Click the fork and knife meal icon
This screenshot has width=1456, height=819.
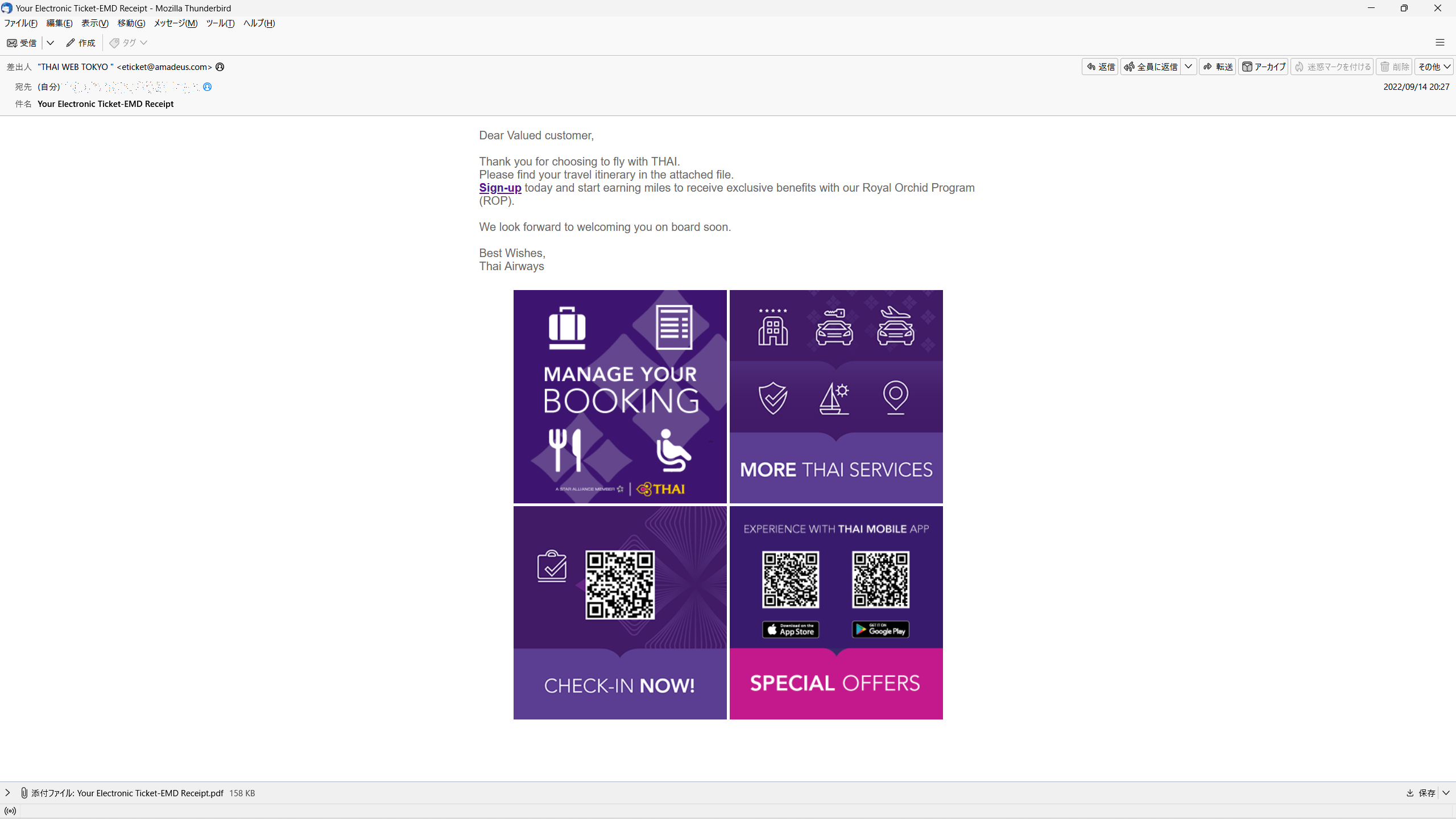coord(565,450)
